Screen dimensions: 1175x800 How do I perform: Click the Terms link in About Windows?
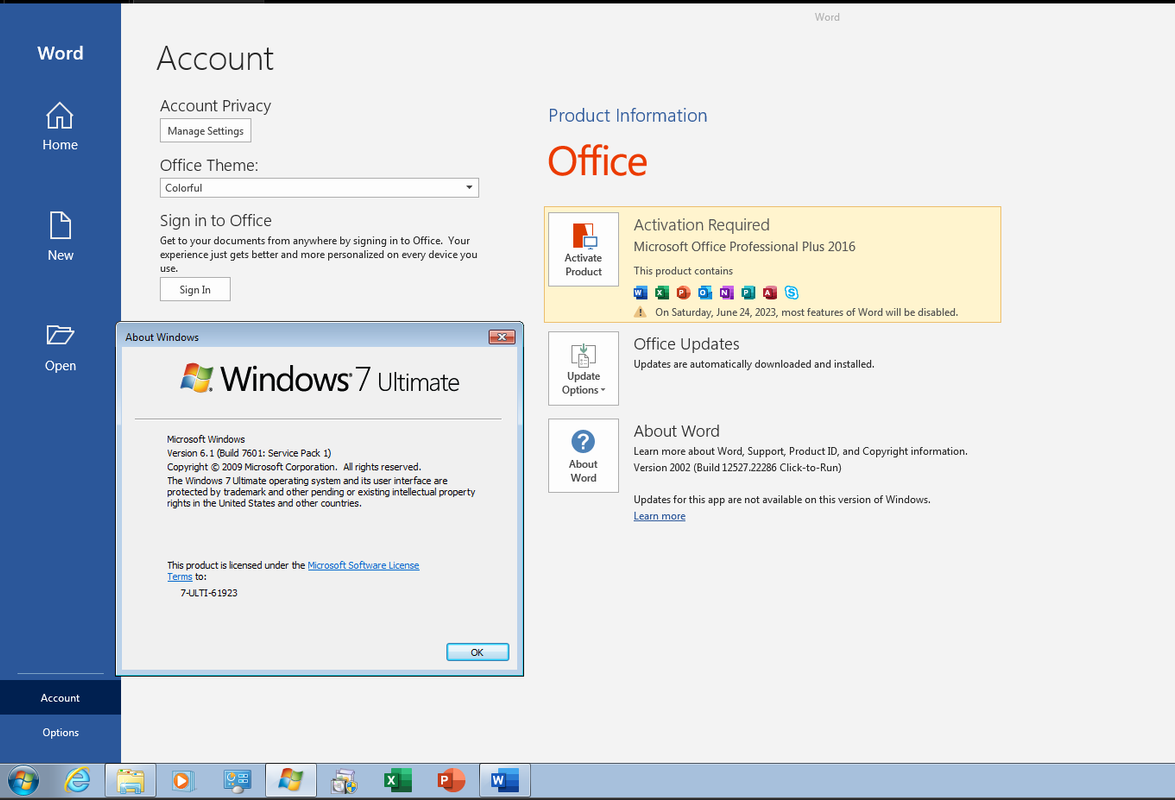(x=180, y=577)
